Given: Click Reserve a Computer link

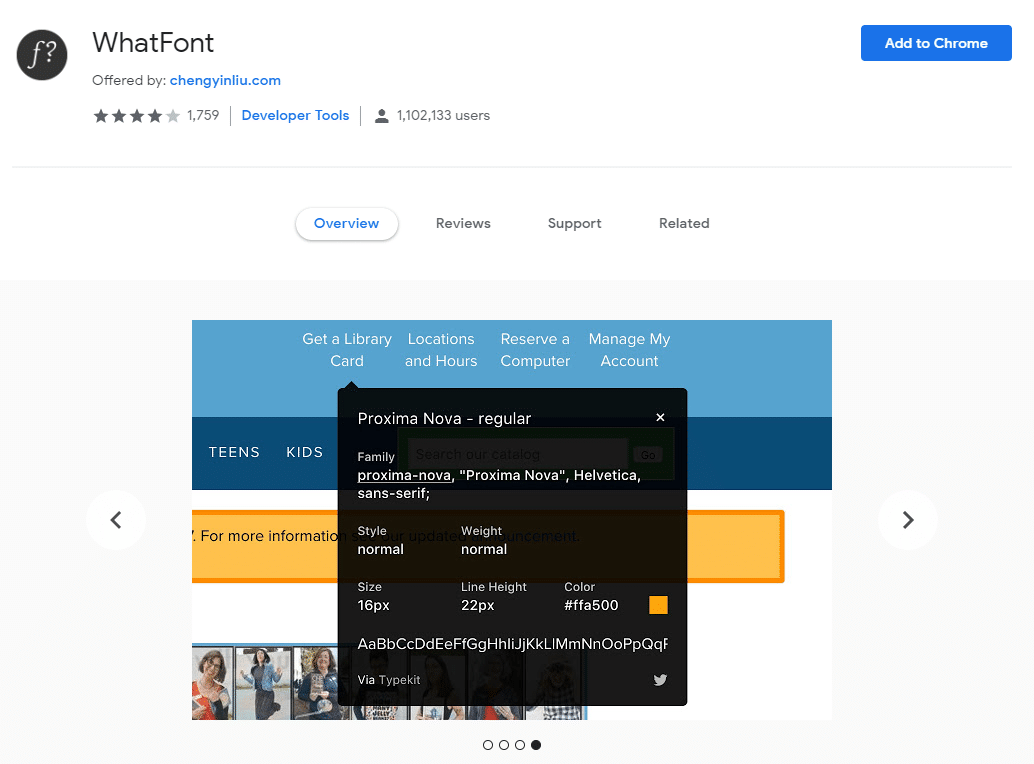Looking at the screenshot, I should (535, 350).
